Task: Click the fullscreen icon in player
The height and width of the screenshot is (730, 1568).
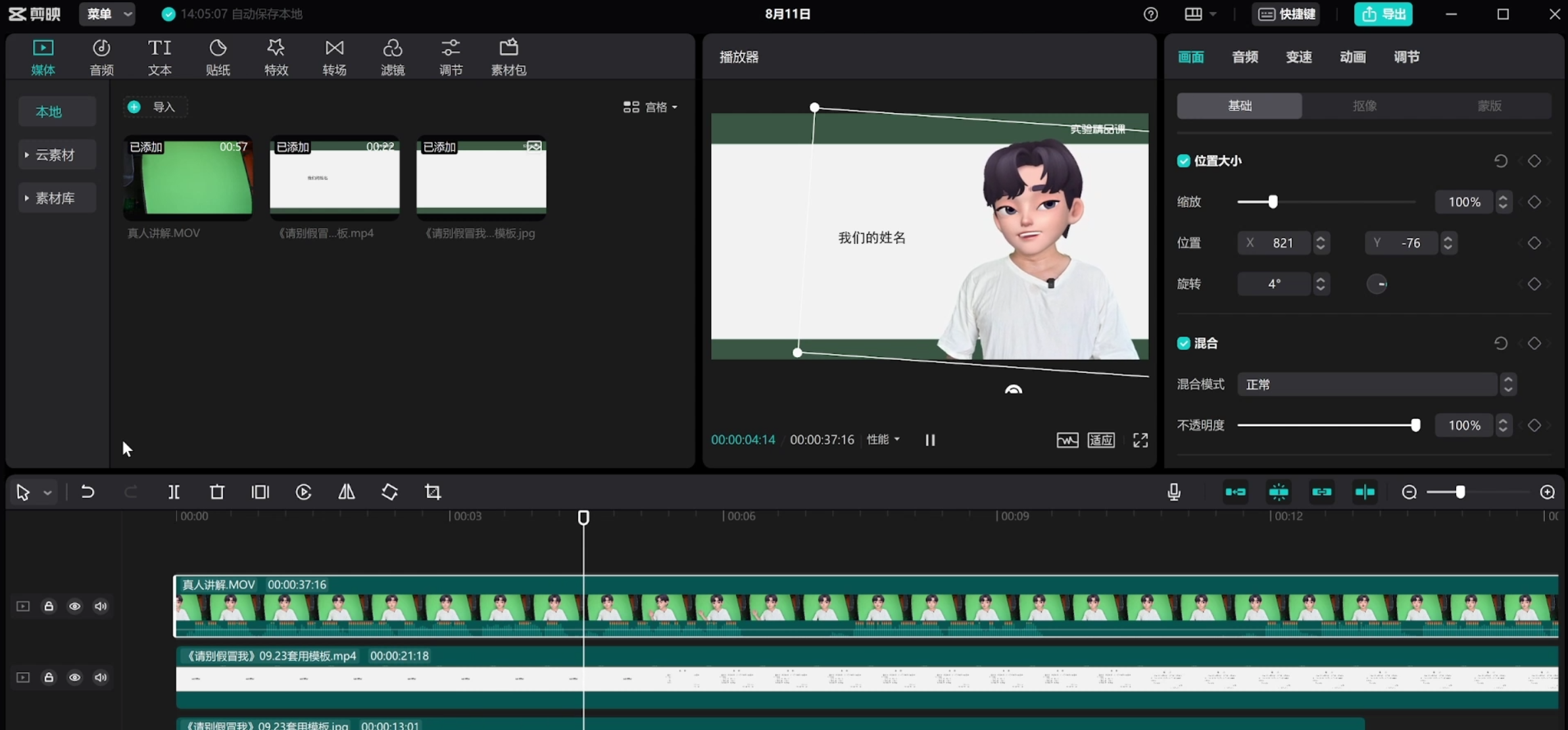Action: coord(1140,440)
